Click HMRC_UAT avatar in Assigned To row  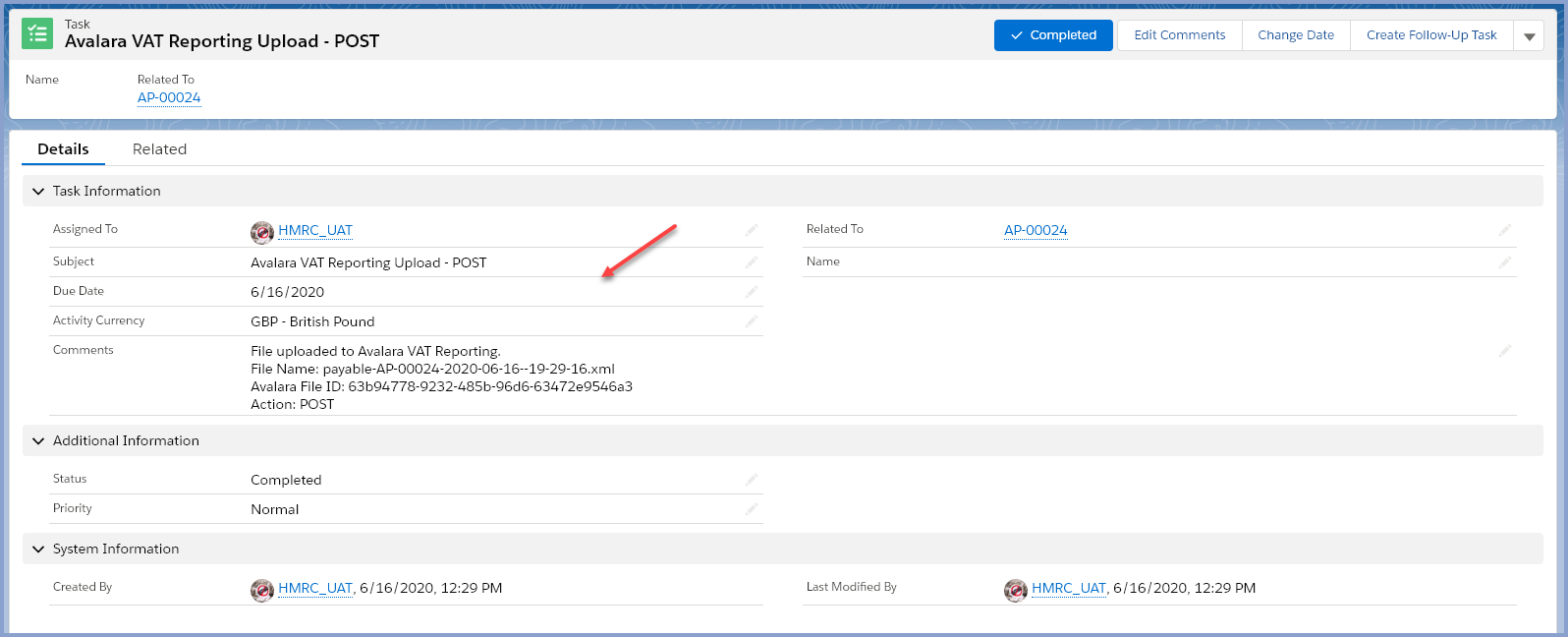262,232
